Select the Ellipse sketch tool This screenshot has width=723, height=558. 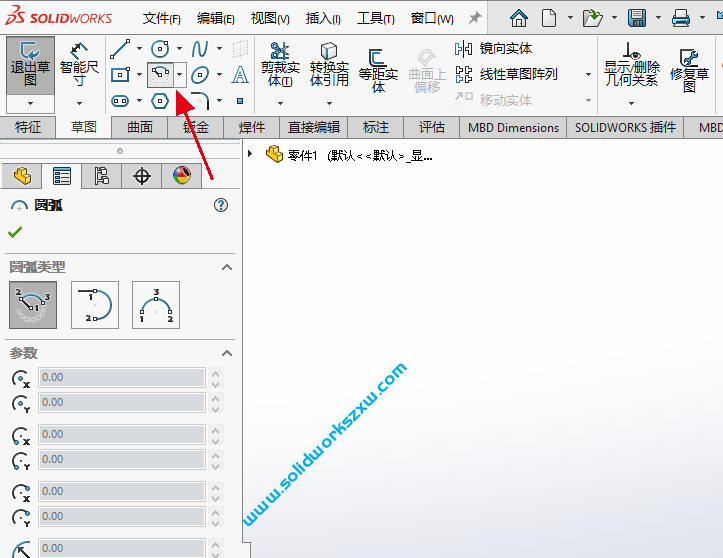tap(200, 74)
